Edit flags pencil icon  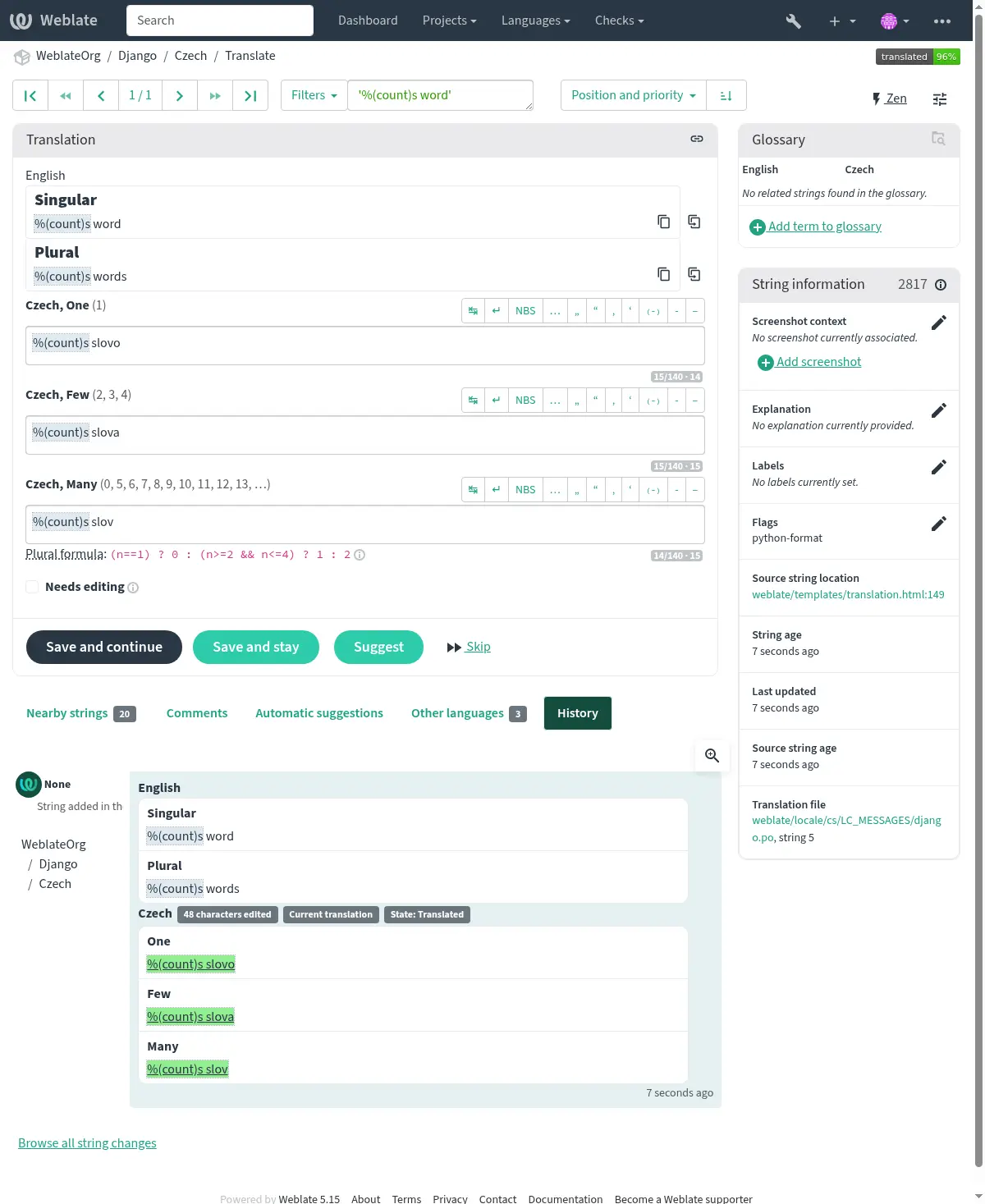[x=939, y=524]
